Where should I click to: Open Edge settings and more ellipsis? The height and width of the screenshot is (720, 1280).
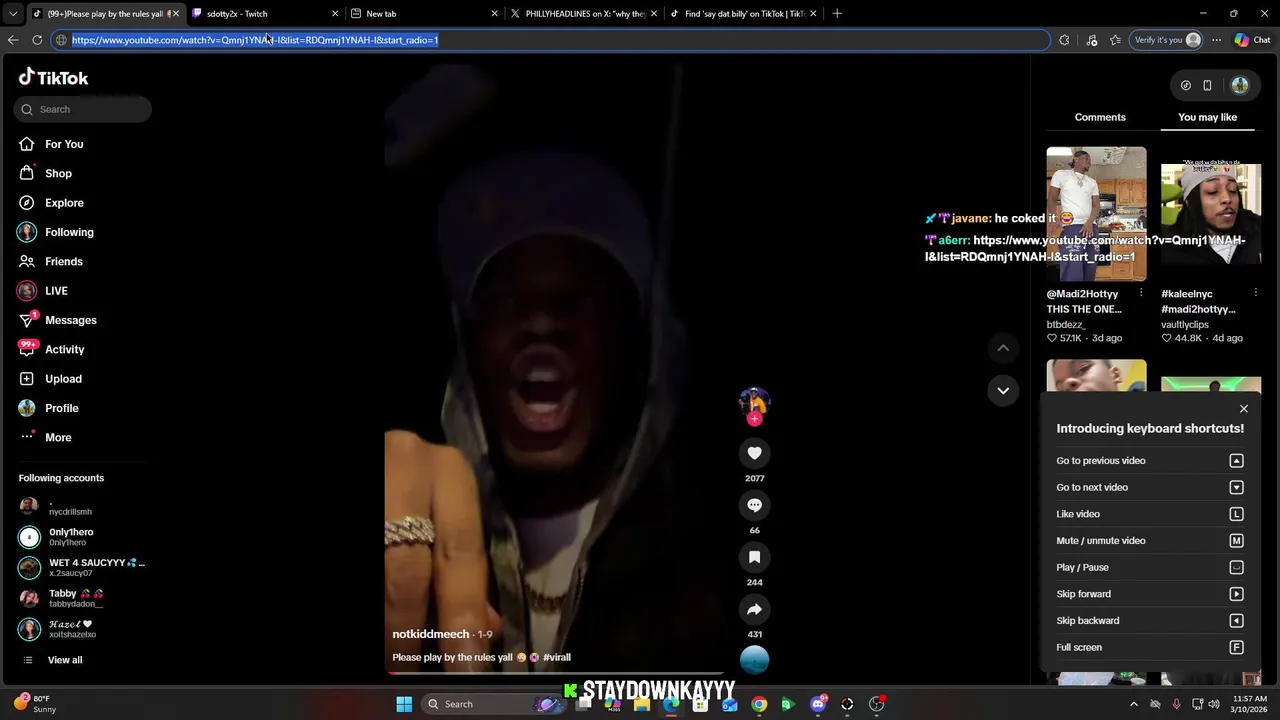[1216, 40]
